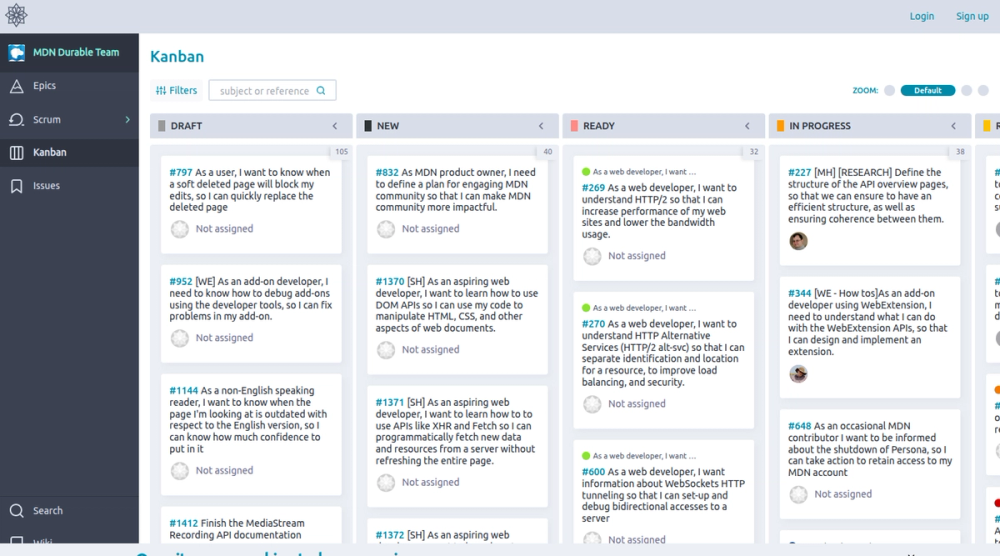Click the unassigned avatar on card #648
The width and height of the screenshot is (1000, 556).
(x=798, y=494)
